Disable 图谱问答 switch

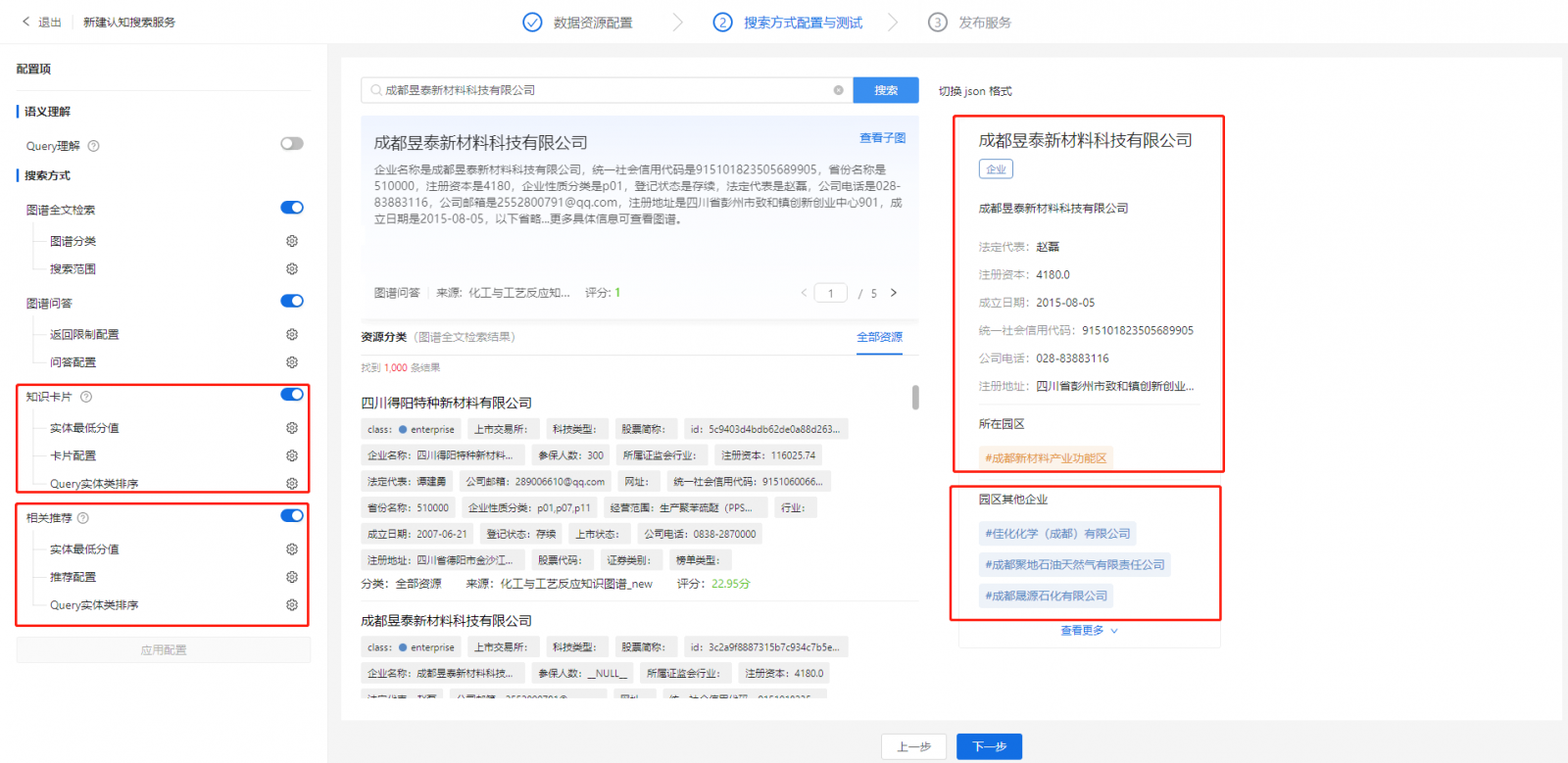coord(292,301)
